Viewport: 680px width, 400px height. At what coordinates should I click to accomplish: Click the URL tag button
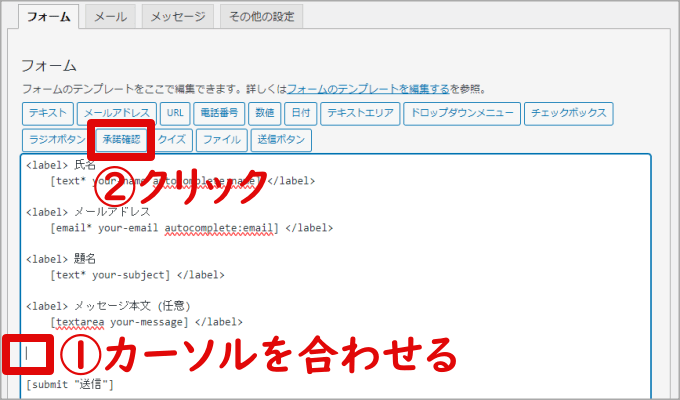175,114
